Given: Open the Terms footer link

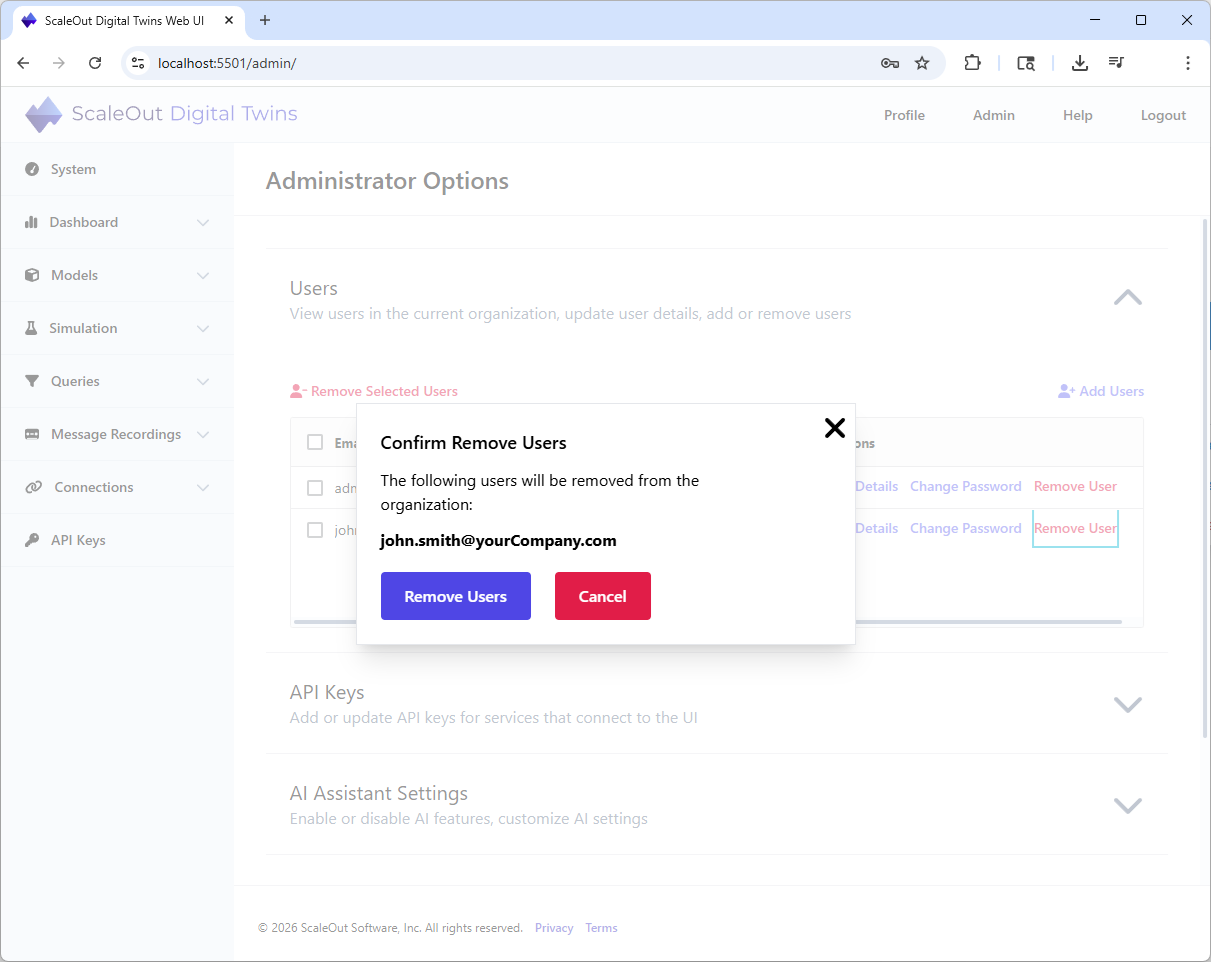Looking at the screenshot, I should coord(601,928).
